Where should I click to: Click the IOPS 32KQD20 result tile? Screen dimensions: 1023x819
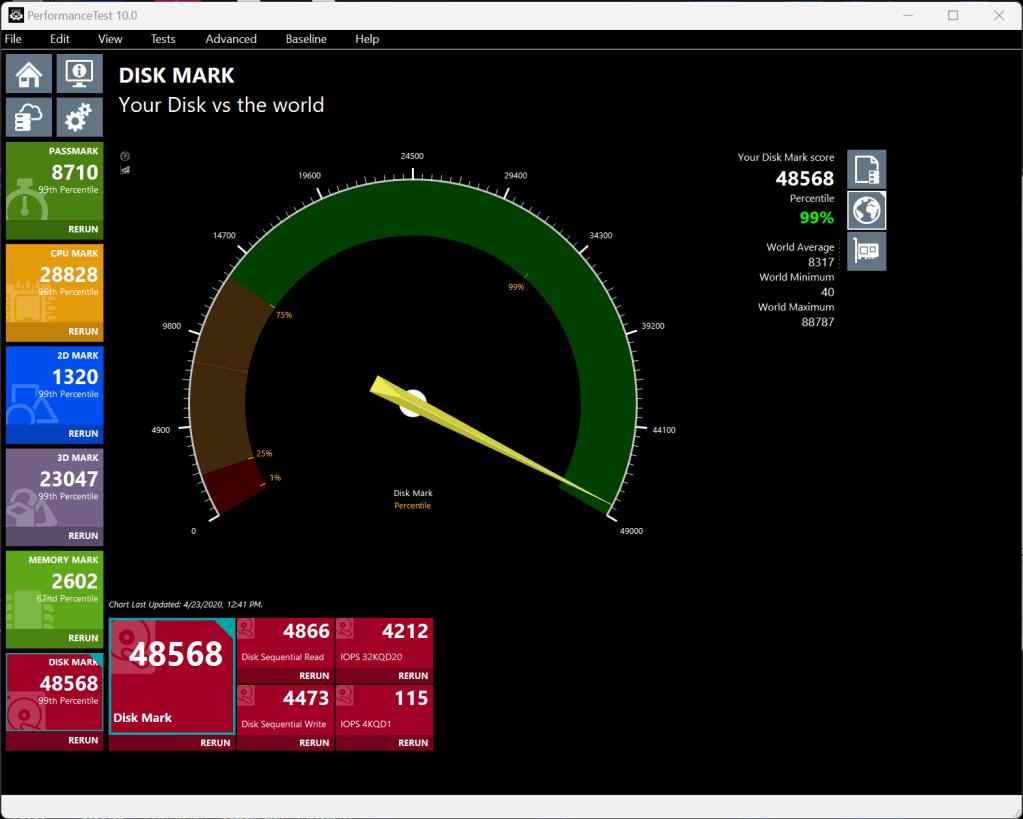(x=384, y=642)
